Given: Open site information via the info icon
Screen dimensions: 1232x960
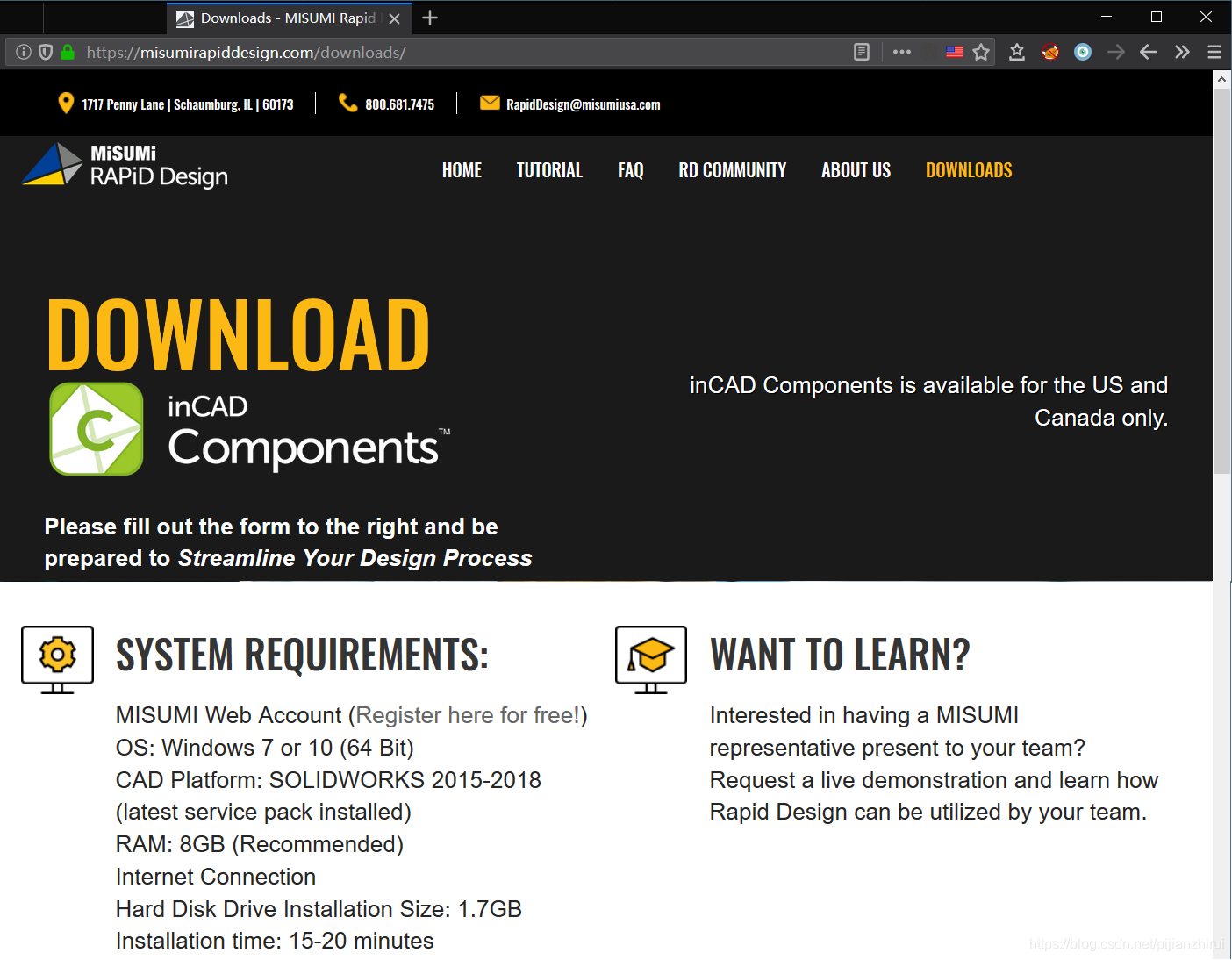Looking at the screenshot, I should [x=24, y=52].
